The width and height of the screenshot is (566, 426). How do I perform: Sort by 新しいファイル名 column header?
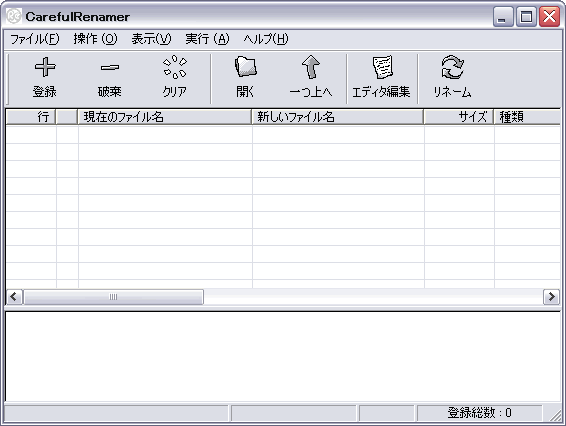338,117
